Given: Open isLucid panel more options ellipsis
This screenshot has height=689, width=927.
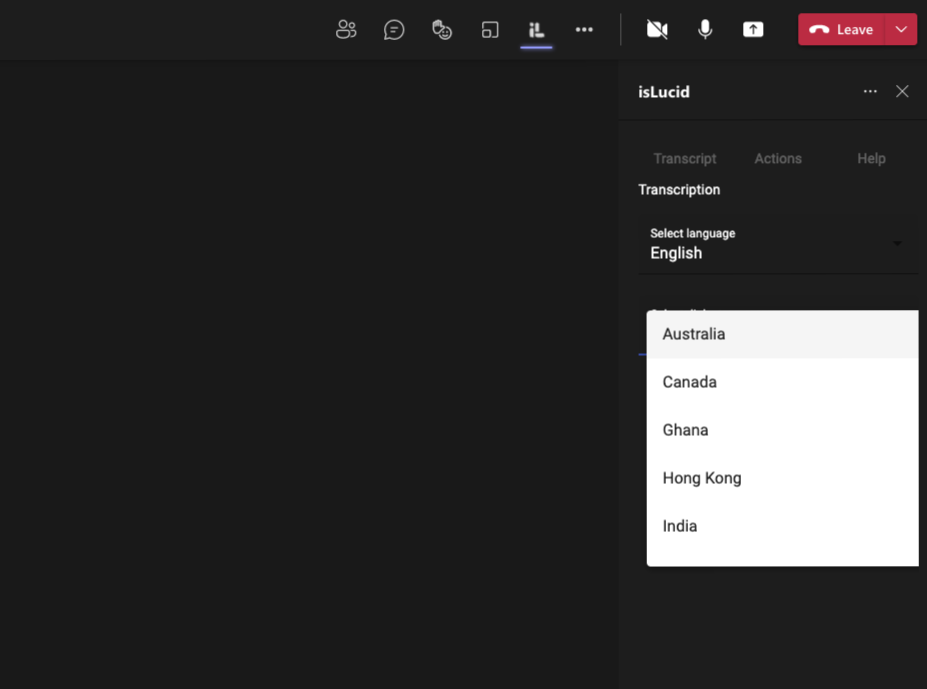Looking at the screenshot, I should pos(870,92).
